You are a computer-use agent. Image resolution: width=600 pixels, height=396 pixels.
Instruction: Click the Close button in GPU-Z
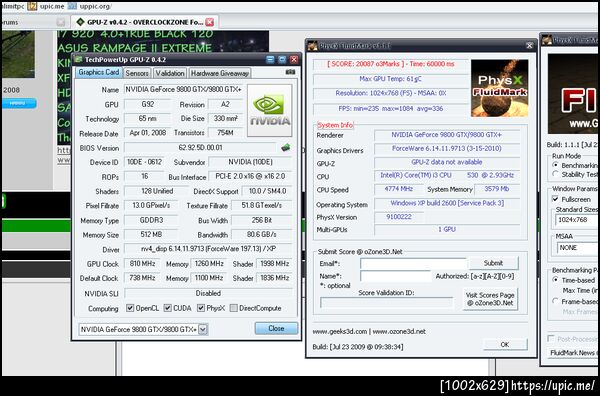pos(276,328)
